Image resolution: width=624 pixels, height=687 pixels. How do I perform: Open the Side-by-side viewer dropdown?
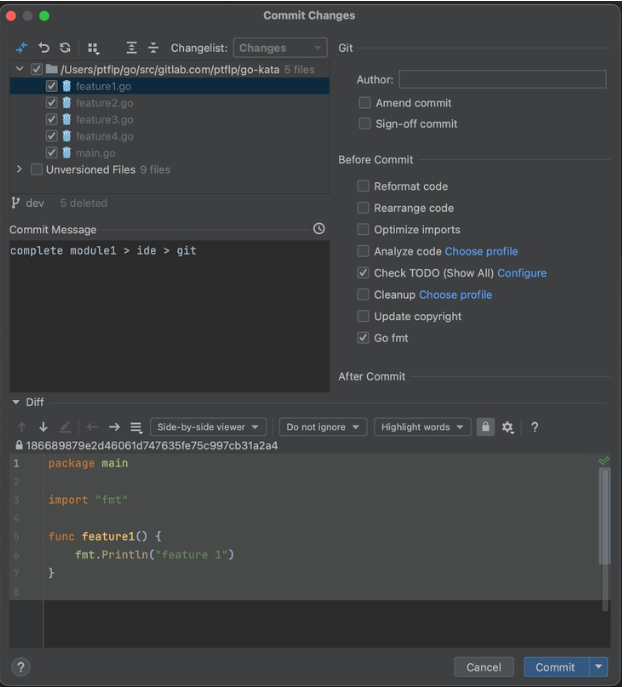tap(209, 427)
